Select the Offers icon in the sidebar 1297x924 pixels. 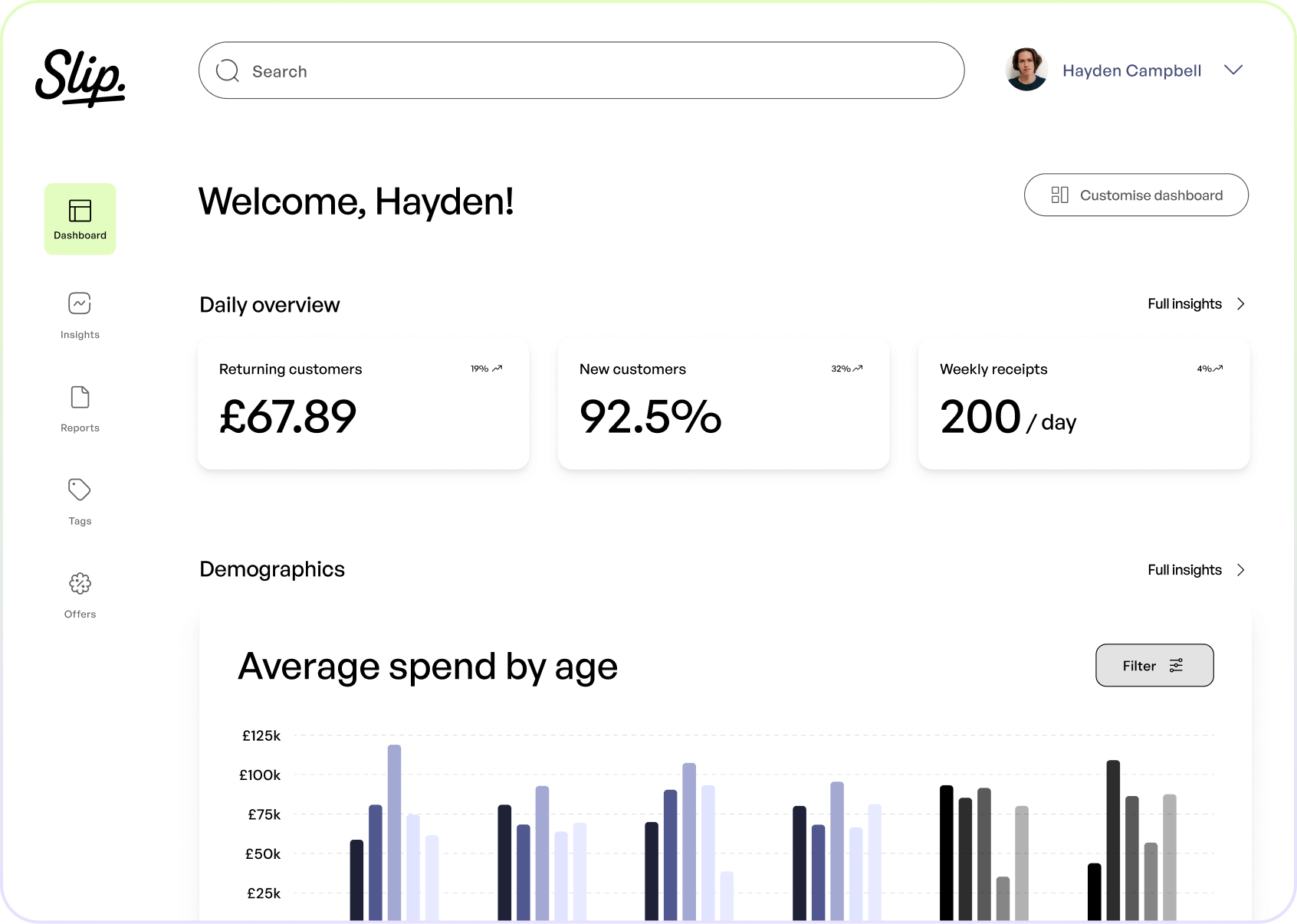(80, 583)
